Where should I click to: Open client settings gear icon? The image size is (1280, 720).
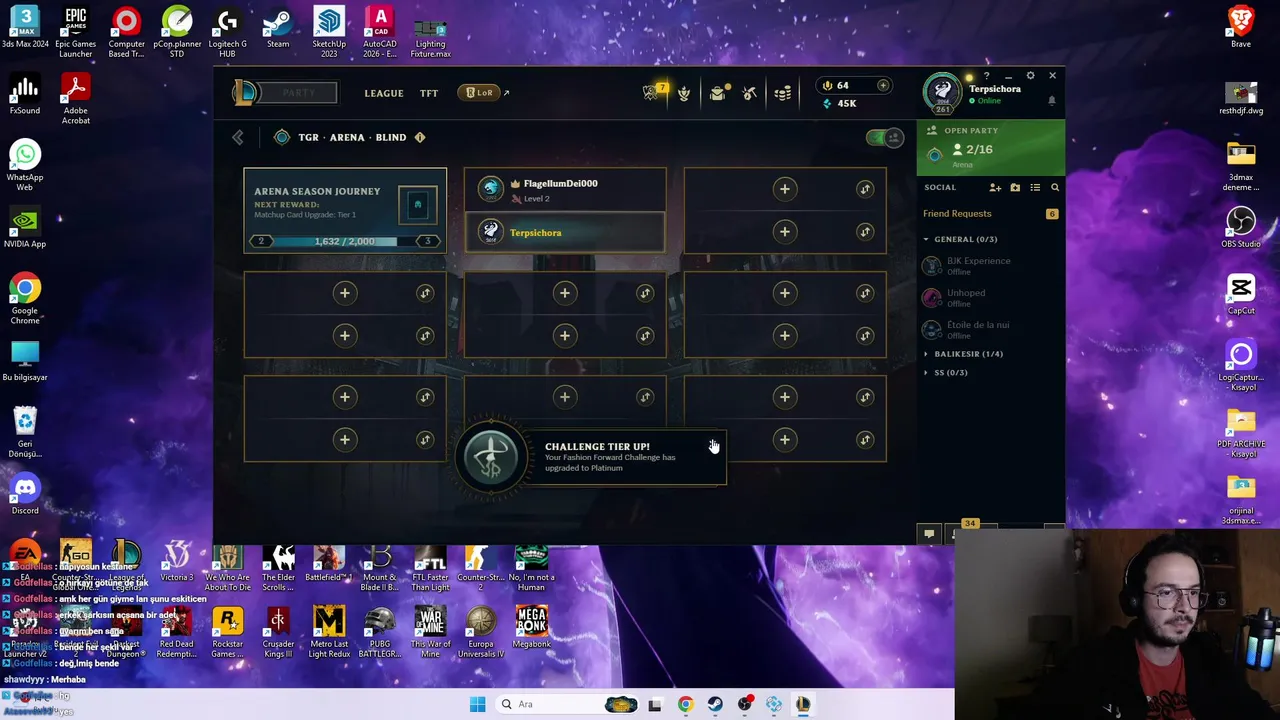1030,76
